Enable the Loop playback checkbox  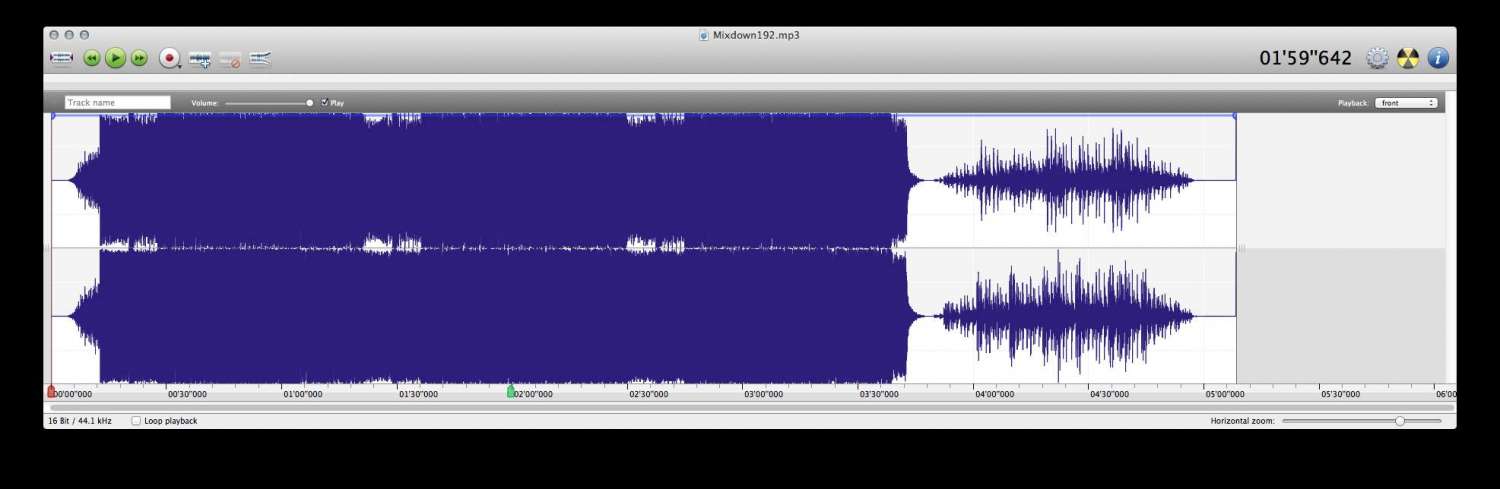click(137, 421)
